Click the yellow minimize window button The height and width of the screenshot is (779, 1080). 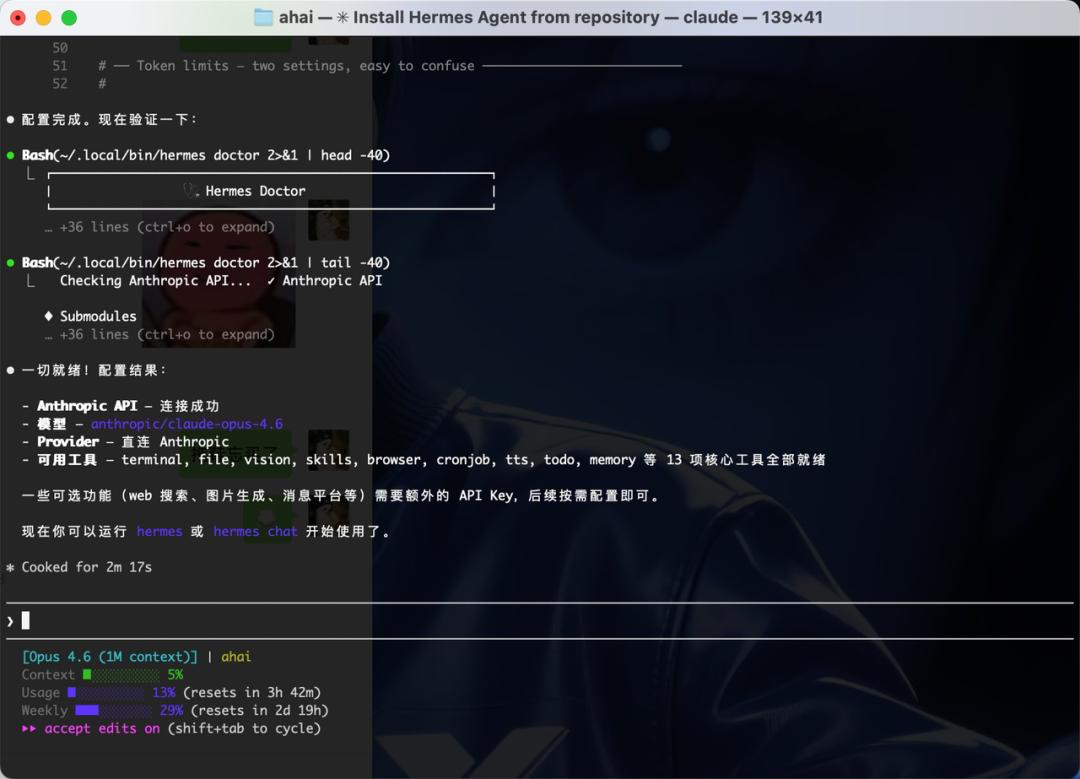(x=43, y=18)
